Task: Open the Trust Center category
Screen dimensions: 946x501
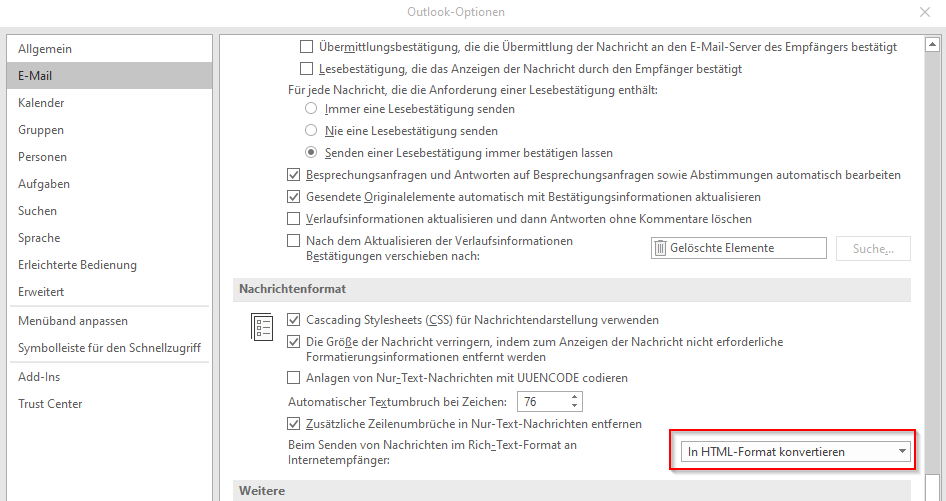Action: pos(109,404)
